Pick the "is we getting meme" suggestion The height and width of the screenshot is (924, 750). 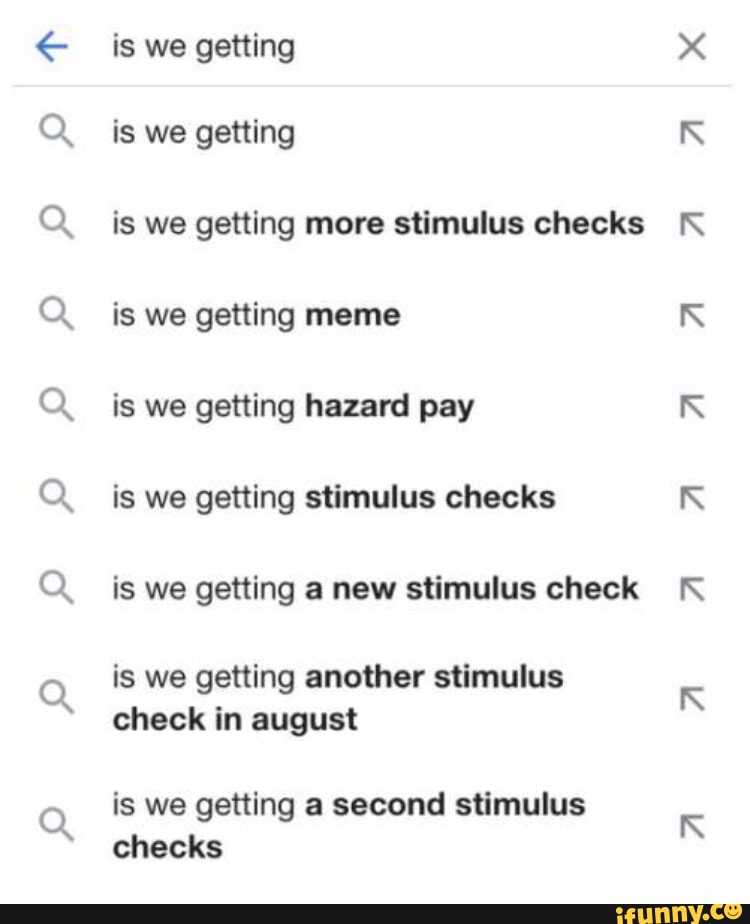tap(256, 316)
